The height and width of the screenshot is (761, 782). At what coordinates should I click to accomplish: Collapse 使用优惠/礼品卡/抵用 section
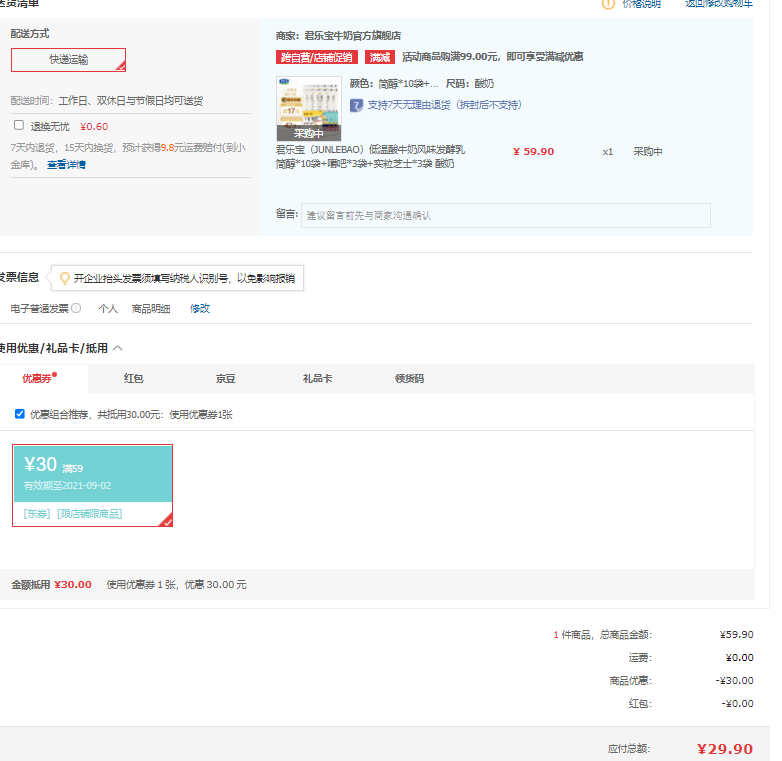(x=118, y=348)
